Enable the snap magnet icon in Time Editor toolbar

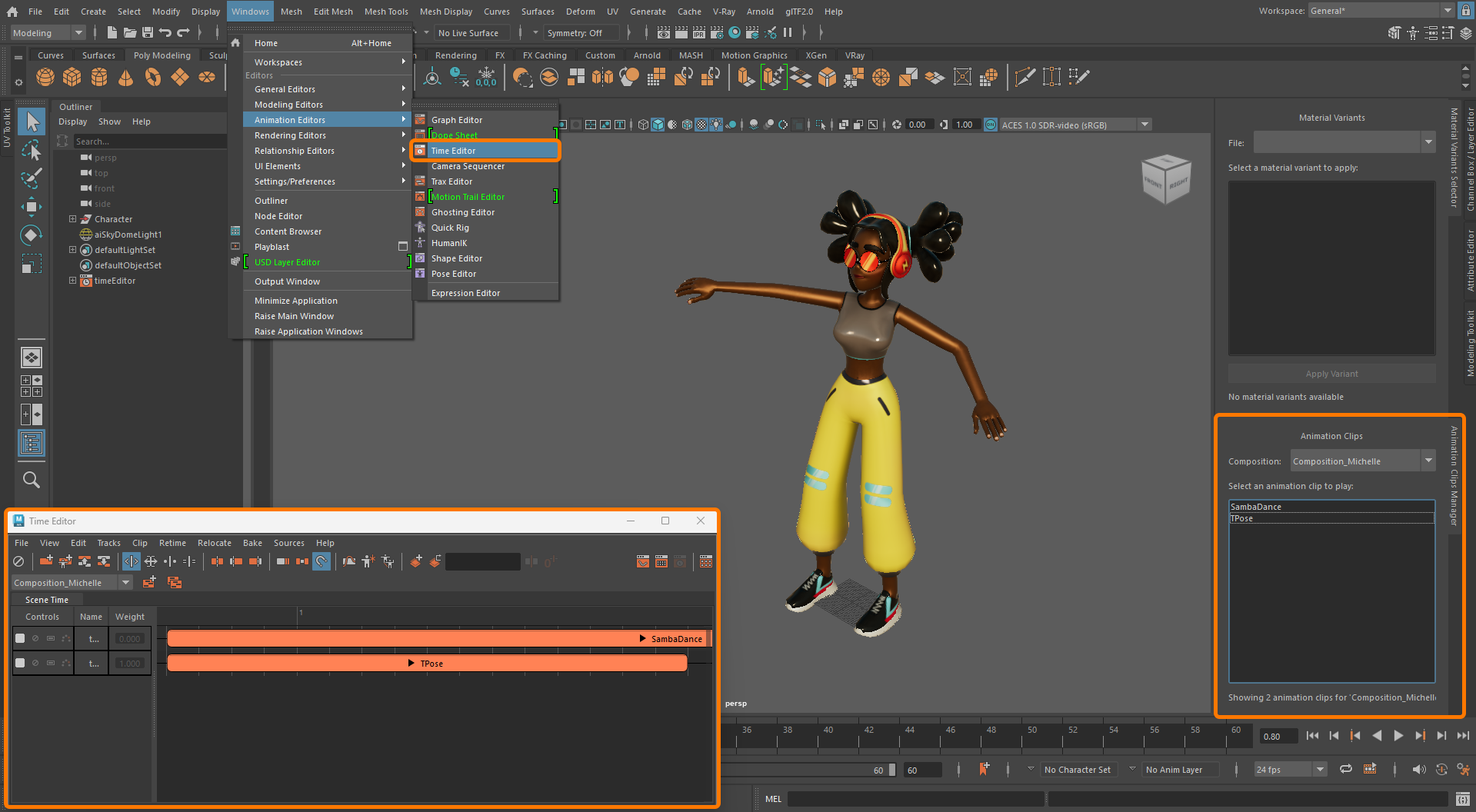click(321, 561)
